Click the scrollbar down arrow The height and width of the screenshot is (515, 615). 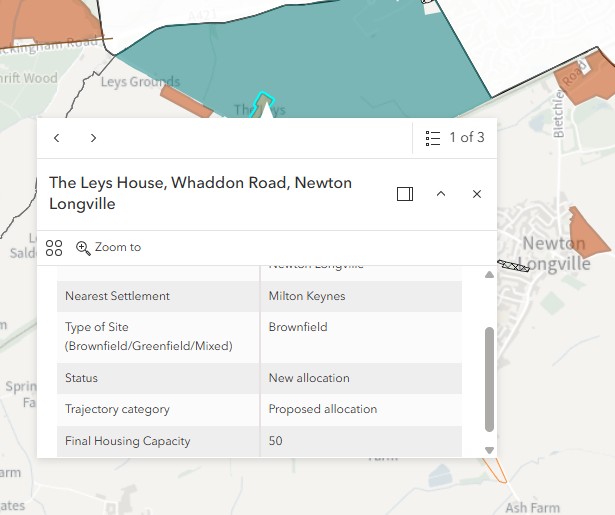tap(489, 450)
